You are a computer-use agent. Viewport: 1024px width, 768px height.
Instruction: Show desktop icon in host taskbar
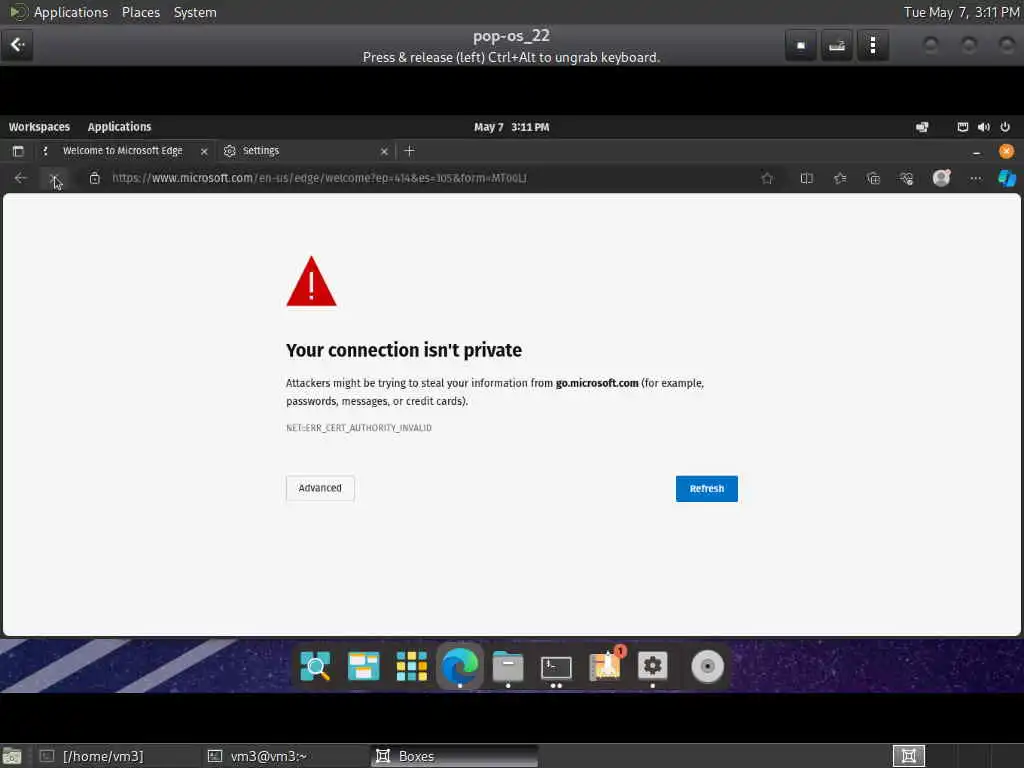(x=12, y=756)
